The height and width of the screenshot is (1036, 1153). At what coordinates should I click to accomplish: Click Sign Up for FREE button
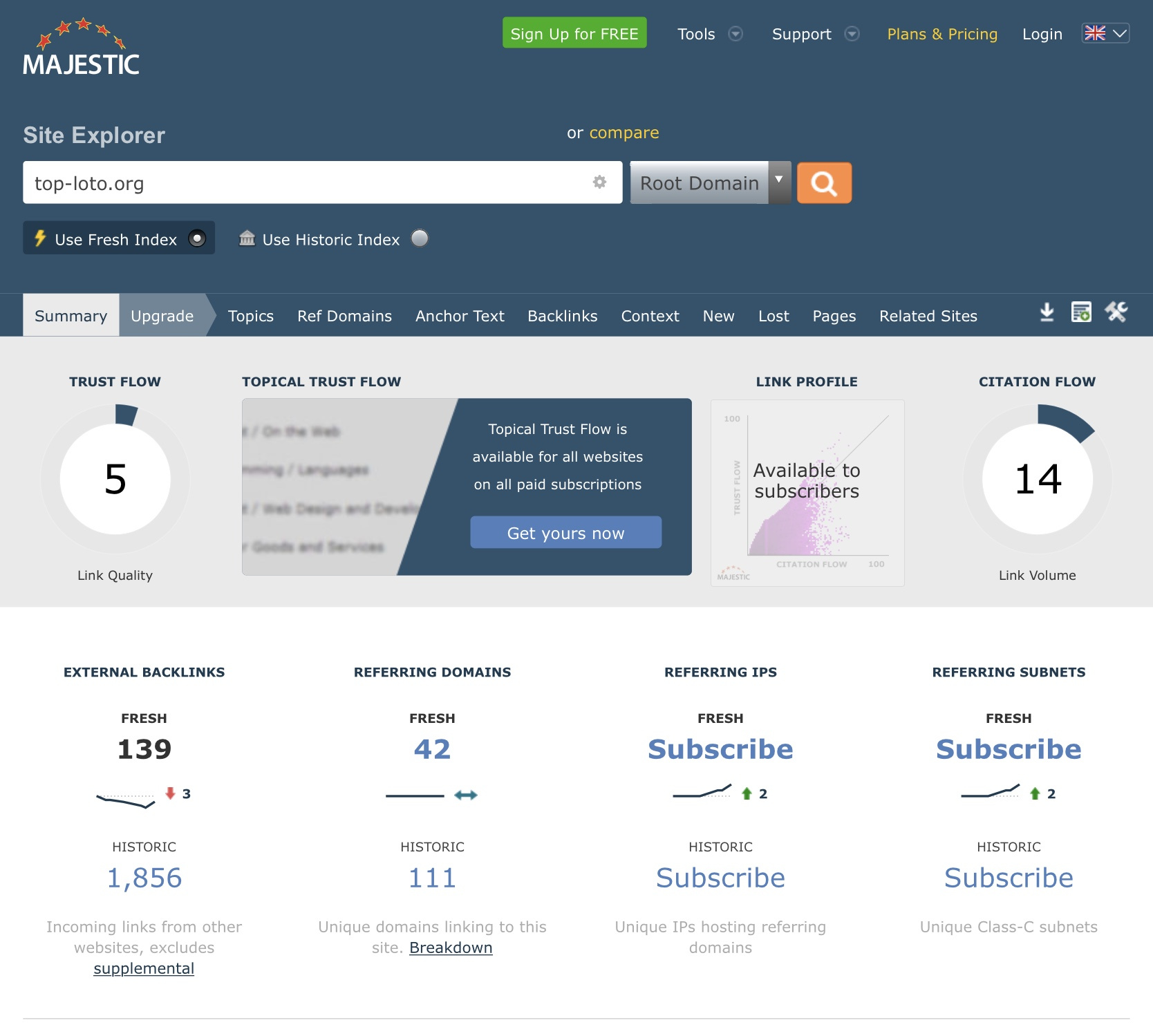pos(574,32)
